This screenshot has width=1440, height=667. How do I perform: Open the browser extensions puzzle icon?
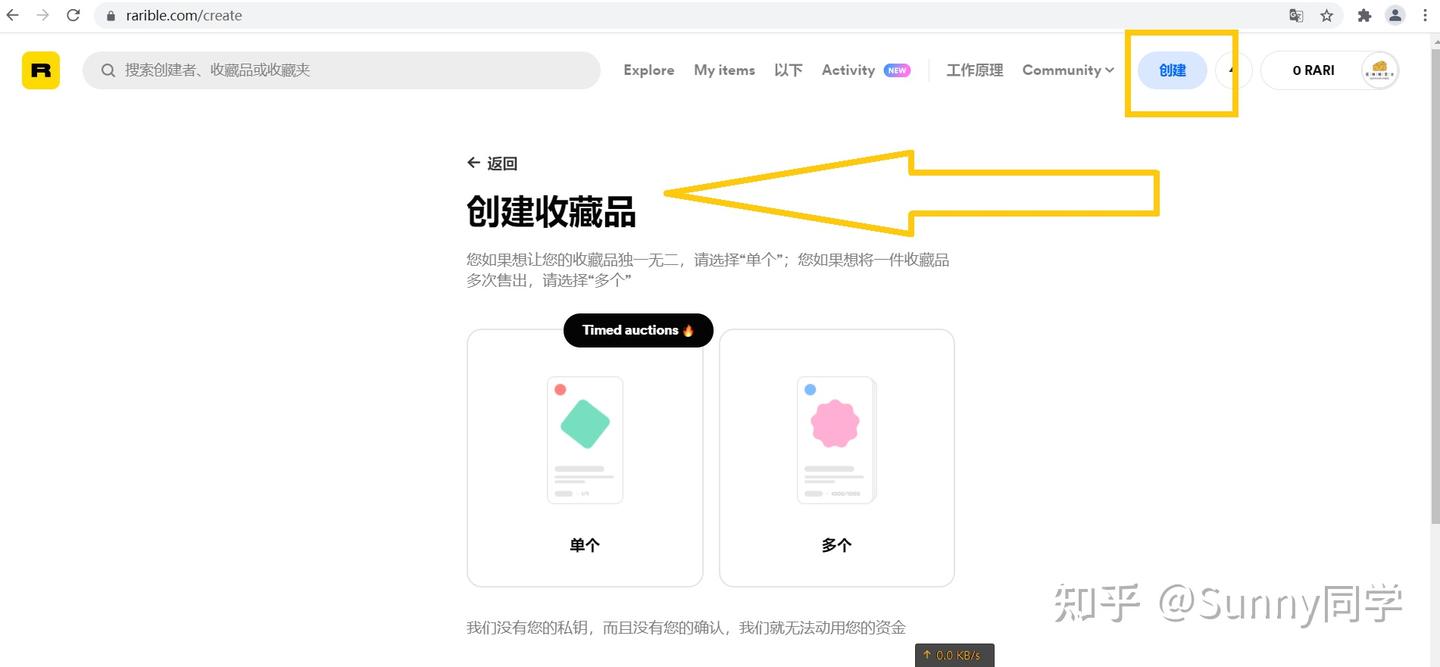[x=1364, y=15]
